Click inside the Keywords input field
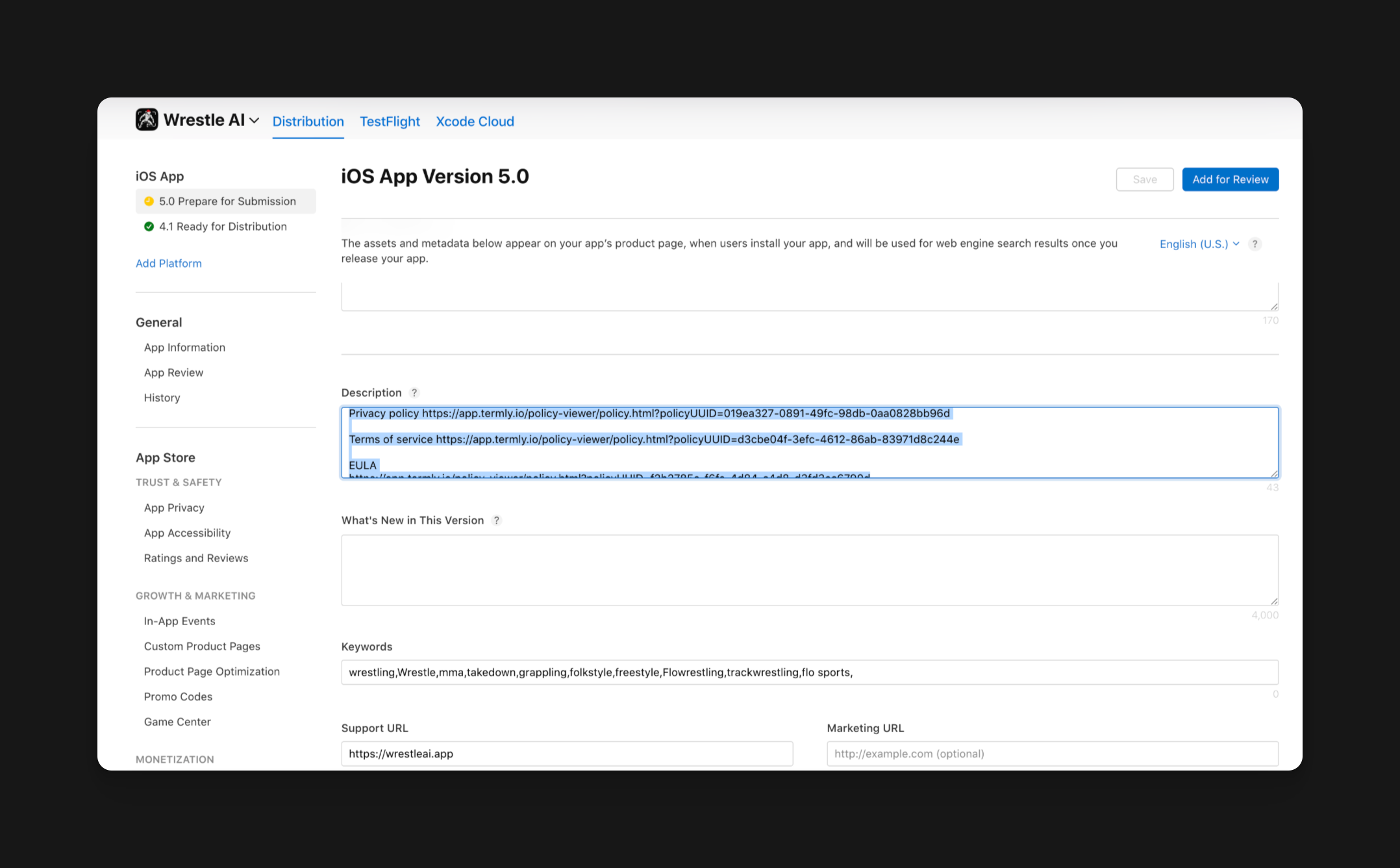Image resolution: width=1400 pixels, height=868 pixels. 809,672
